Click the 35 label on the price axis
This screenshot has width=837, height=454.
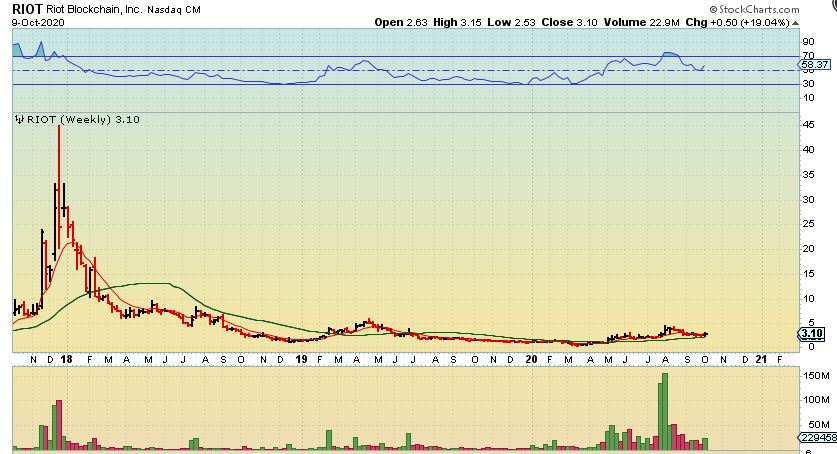pos(808,174)
